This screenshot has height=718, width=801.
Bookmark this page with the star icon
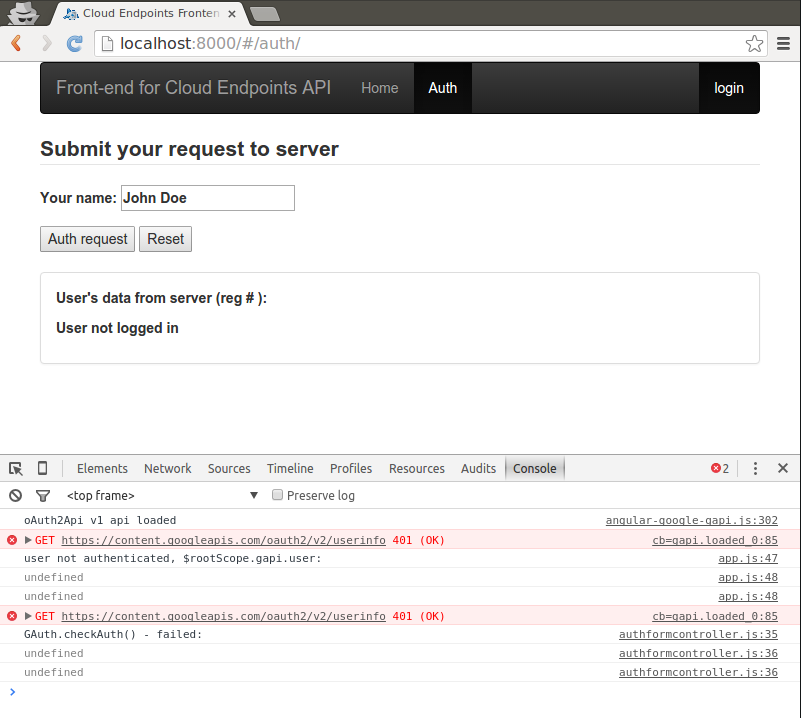pyautogui.click(x=754, y=43)
